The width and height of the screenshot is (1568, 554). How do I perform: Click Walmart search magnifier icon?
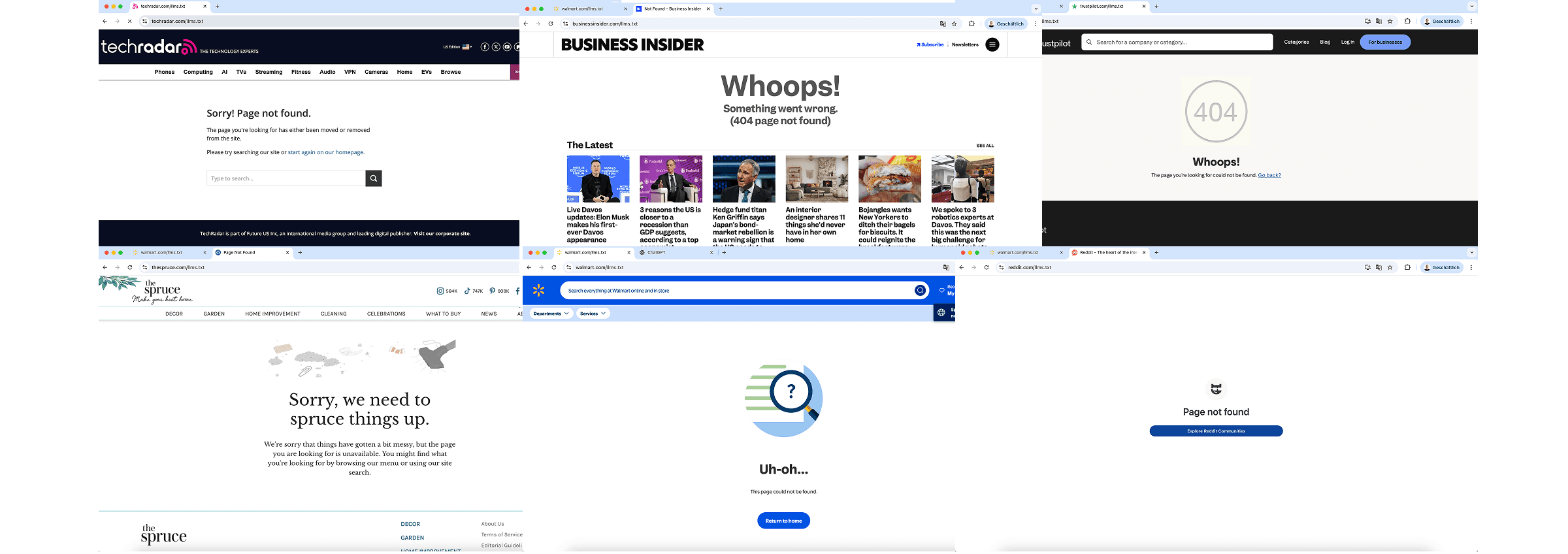tap(920, 291)
